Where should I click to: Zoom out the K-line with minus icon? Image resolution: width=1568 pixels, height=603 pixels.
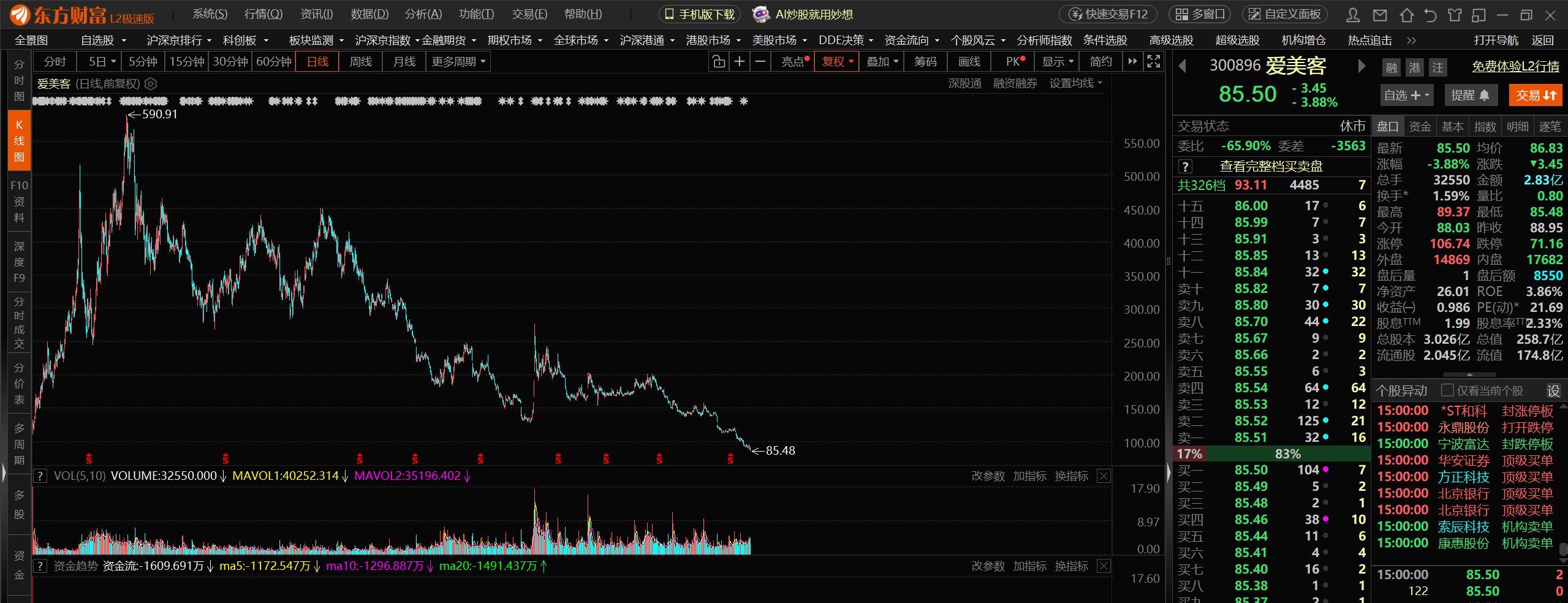tap(760, 62)
